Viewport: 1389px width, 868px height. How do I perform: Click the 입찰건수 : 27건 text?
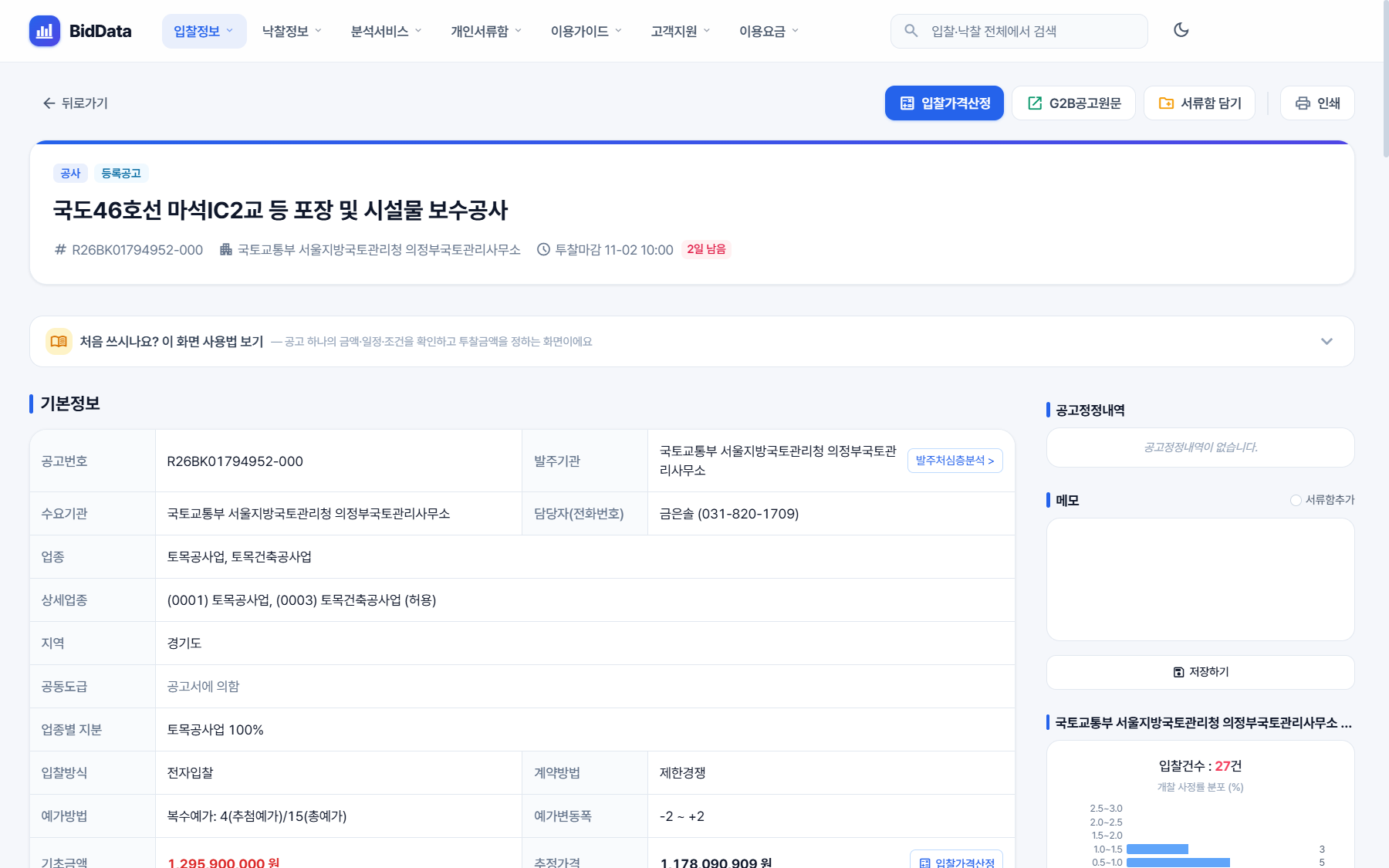point(1200,766)
